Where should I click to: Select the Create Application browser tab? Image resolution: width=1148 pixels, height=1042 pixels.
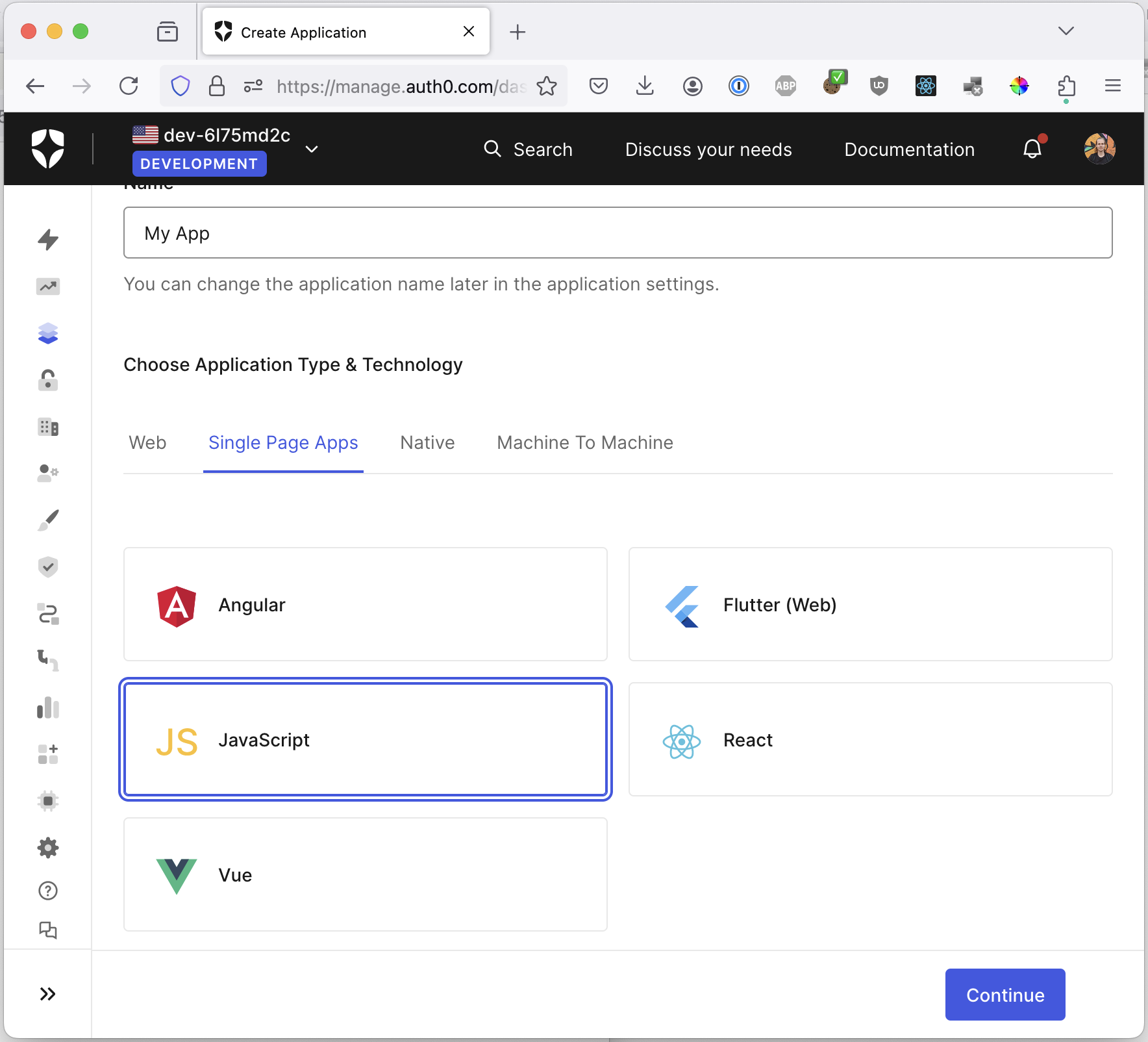click(x=346, y=32)
